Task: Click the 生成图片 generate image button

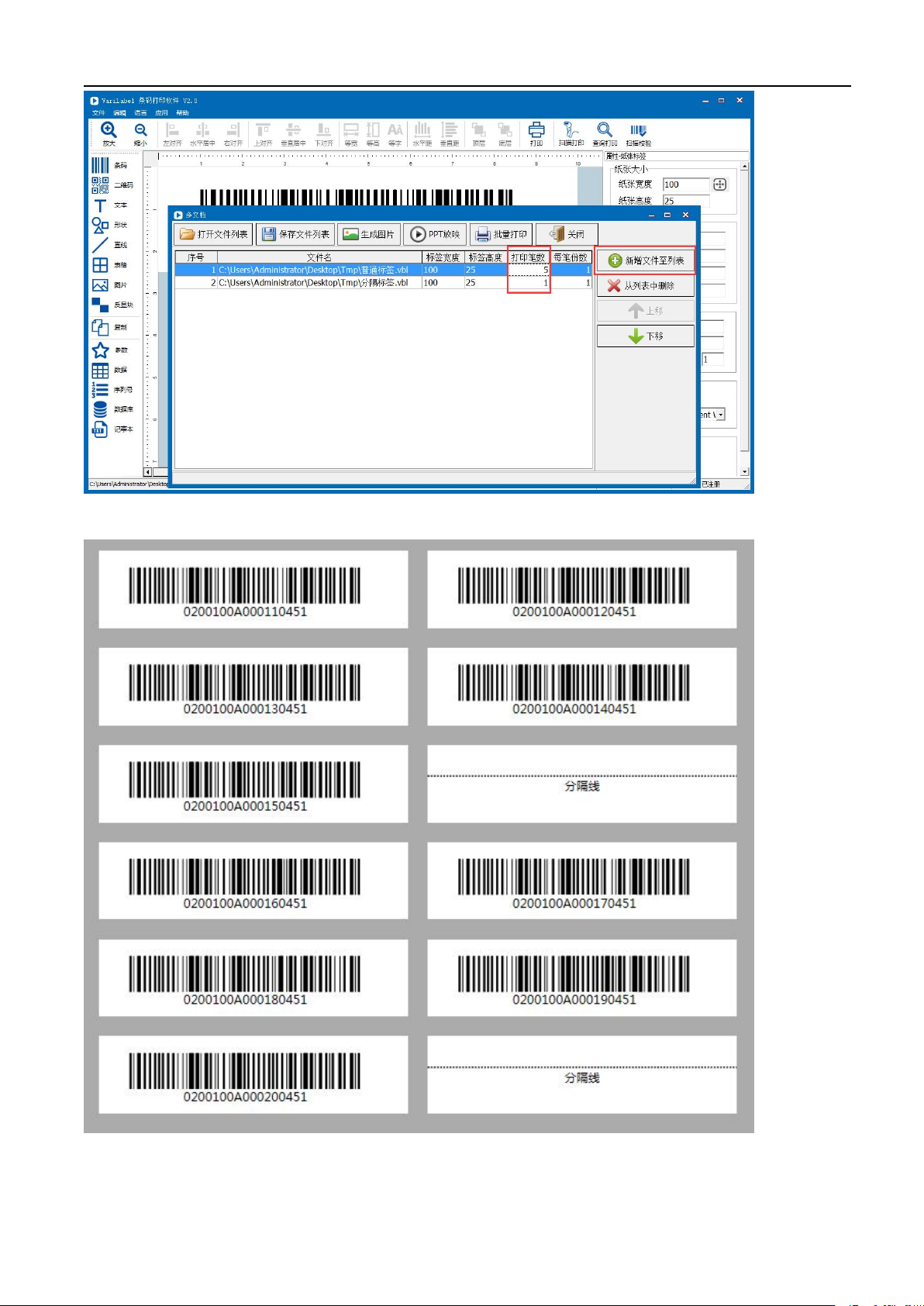Action: click(x=369, y=234)
